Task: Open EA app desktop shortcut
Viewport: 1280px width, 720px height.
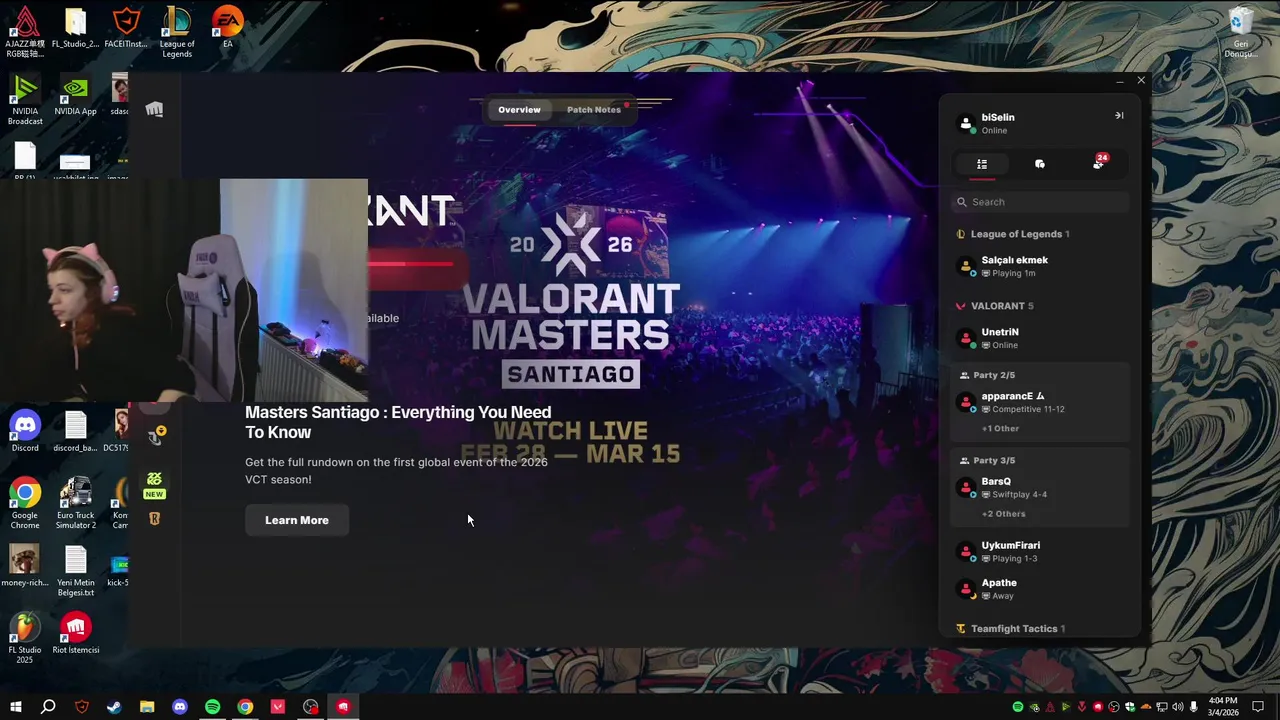Action: (x=227, y=27)
